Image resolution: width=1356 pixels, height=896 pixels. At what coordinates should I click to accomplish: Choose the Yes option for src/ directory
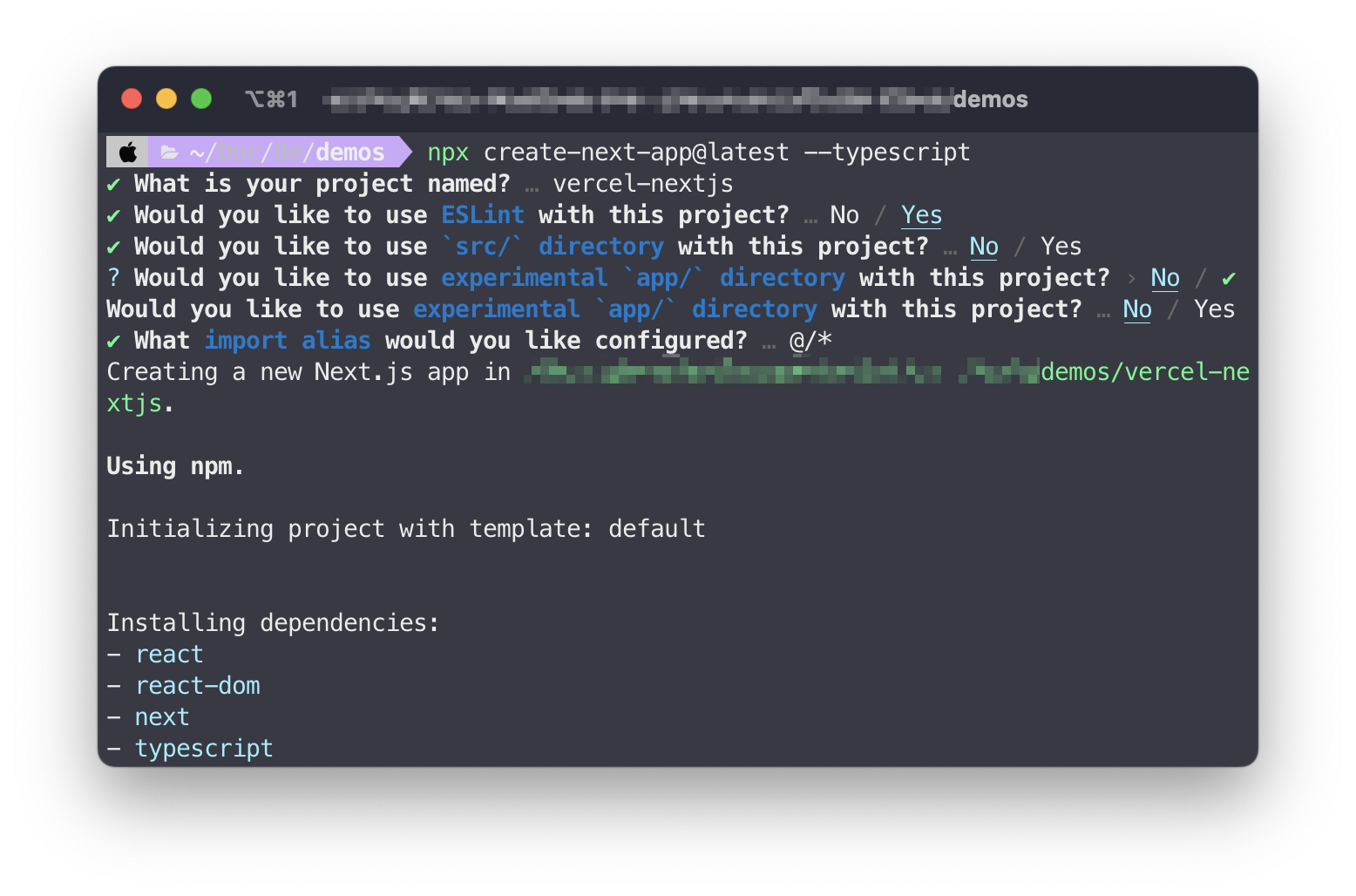[x=1061, y=247]
